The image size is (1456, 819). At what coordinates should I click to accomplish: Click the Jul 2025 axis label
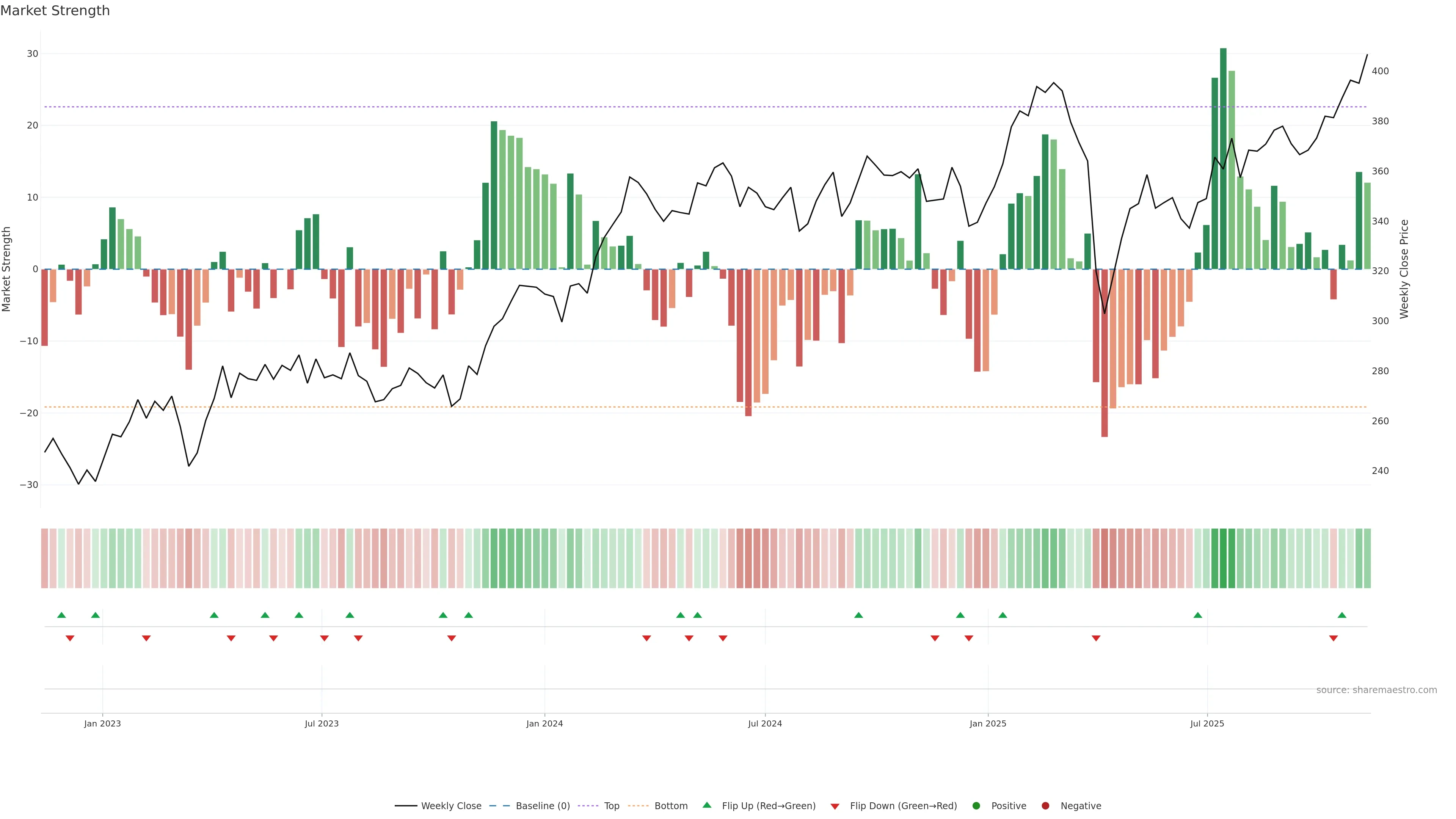point(1207,723)
